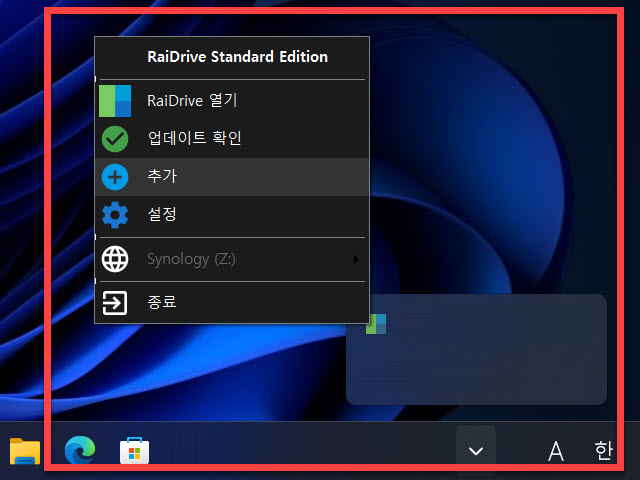640x480 pixels.
Task: Click the green checkmark update icon
Action: (115, 139)
